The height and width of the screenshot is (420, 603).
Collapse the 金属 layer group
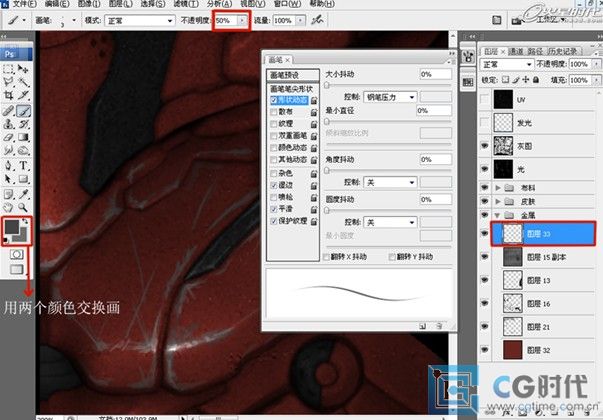pos(497,215)
